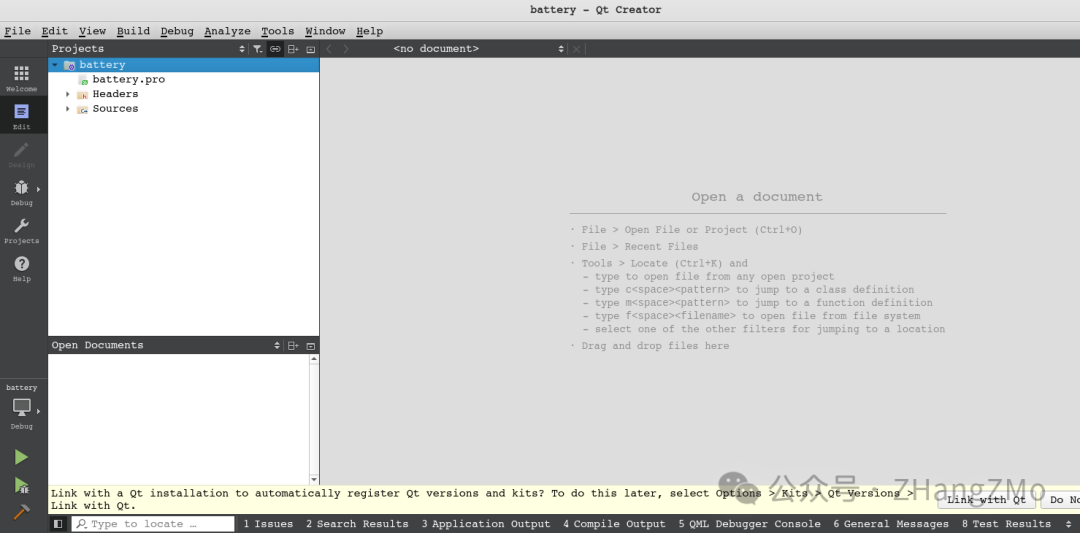Split the Projects pane
Screen dimensions: 1080x533
[293, 49]
